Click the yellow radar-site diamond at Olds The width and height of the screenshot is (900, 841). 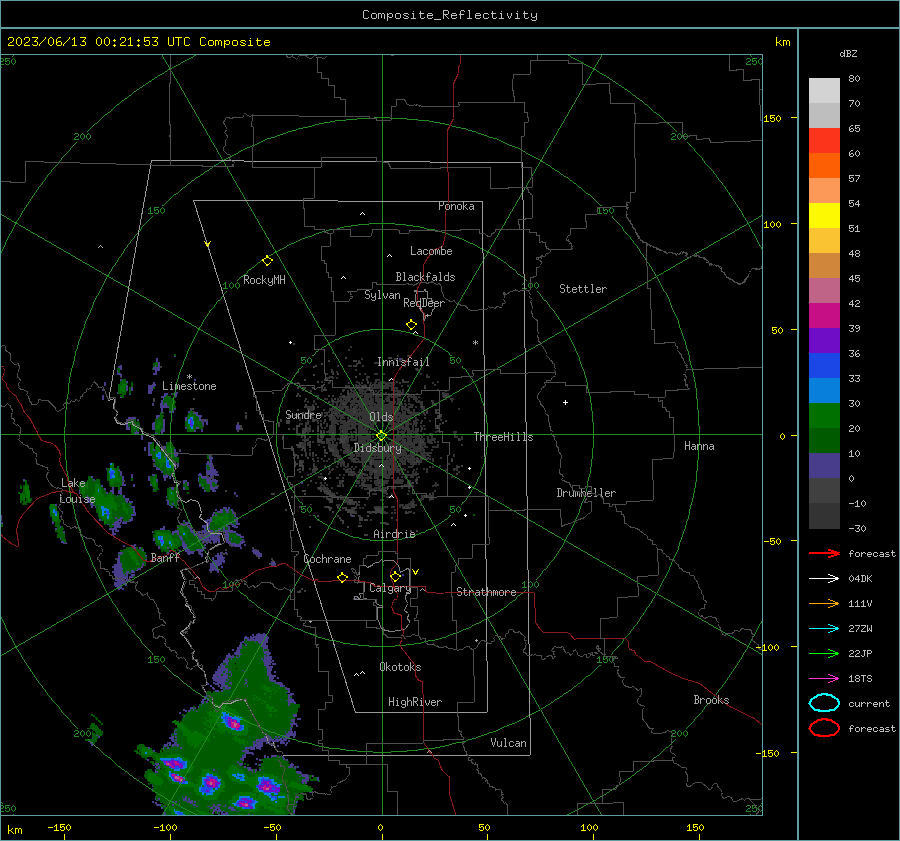point(381,436)
